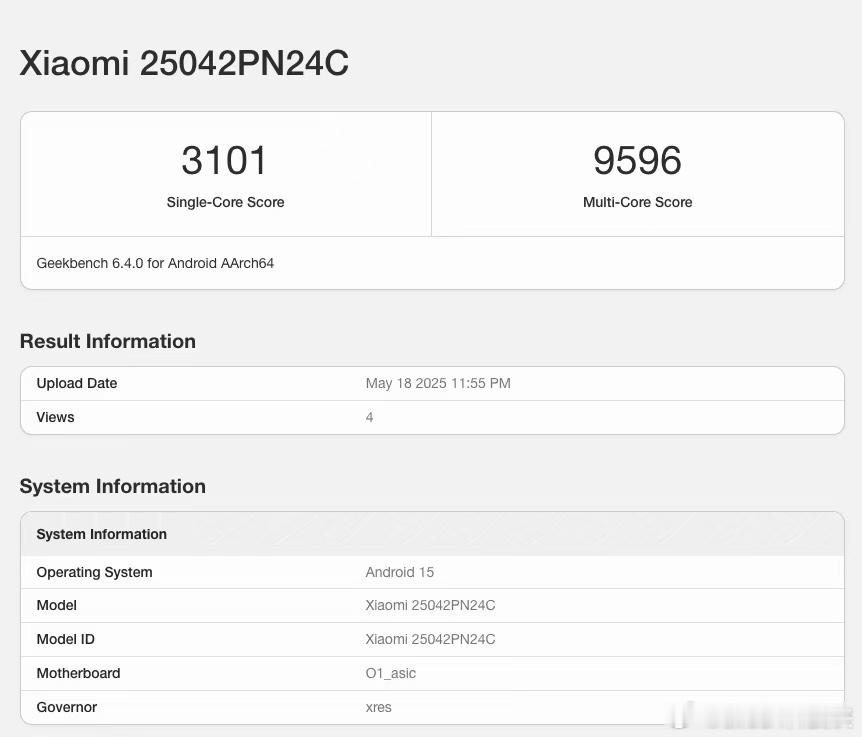This screenshot has width=862, height=737.
Task: Click the Model row label
Action: coord(57,606)
